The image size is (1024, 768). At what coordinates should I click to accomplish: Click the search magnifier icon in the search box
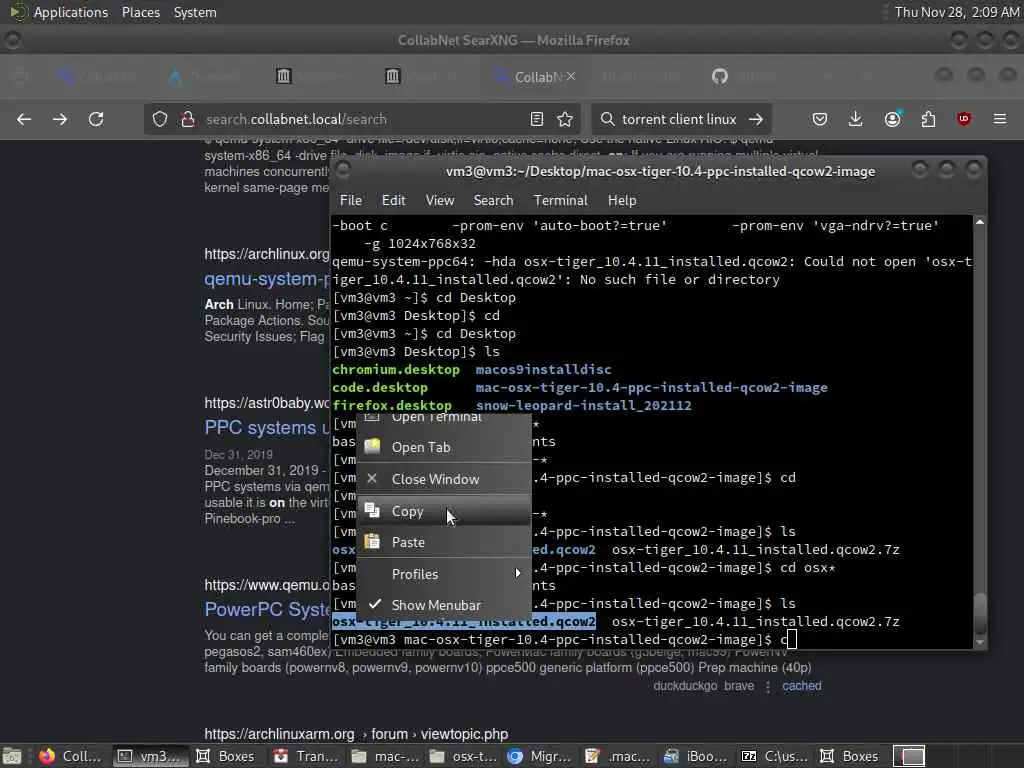tap(607, 119)
